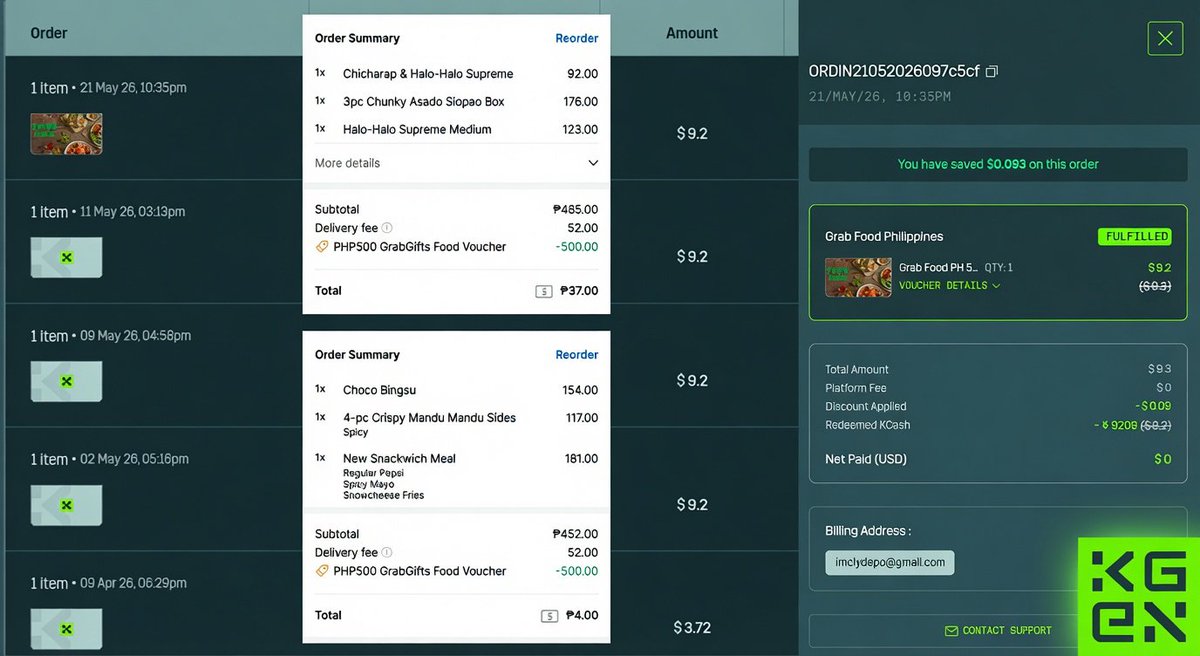
Task: Click the Net Paid (USD) label
Action: pos(865,459)
